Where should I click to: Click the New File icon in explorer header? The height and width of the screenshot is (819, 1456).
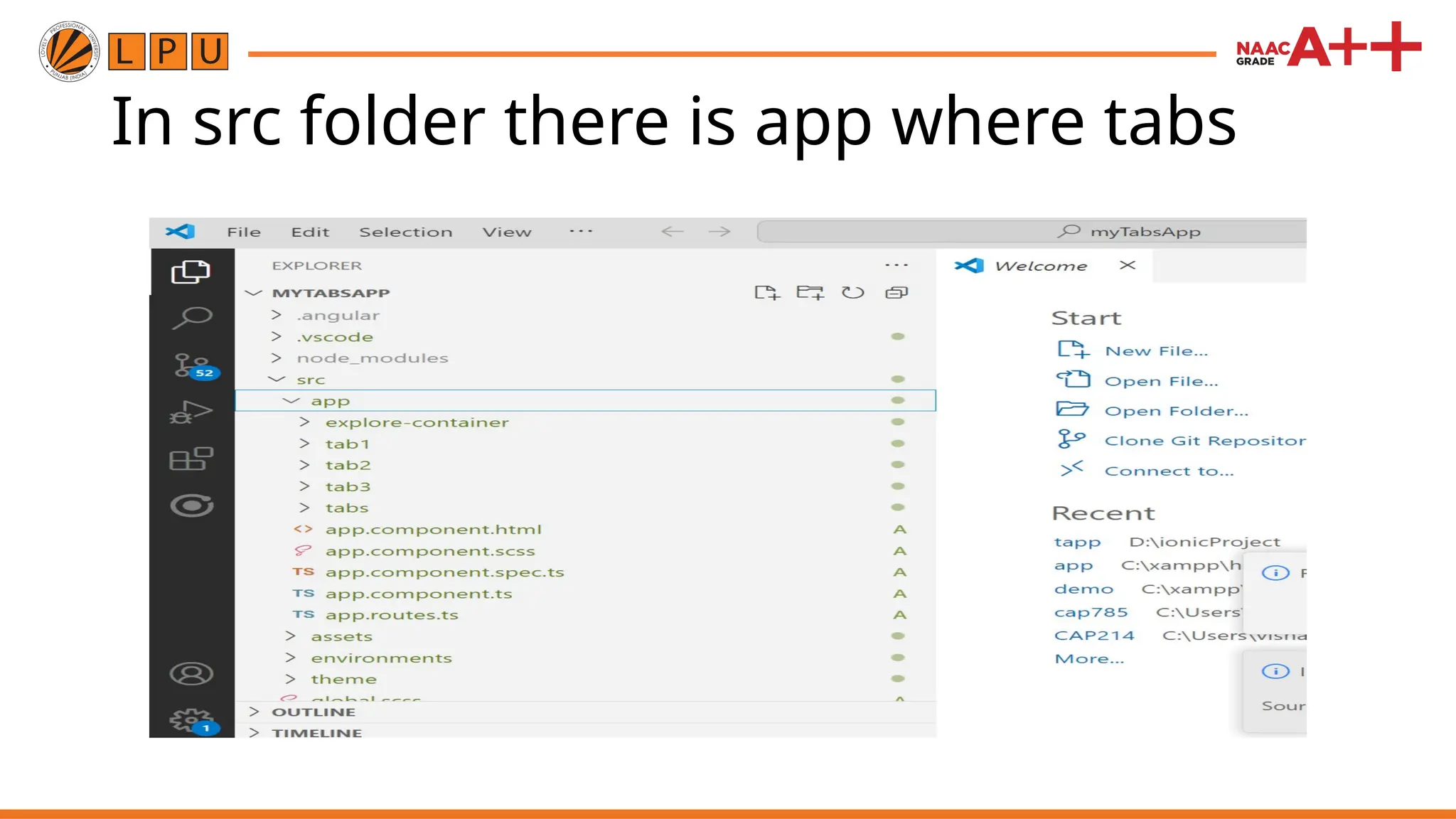766,293
